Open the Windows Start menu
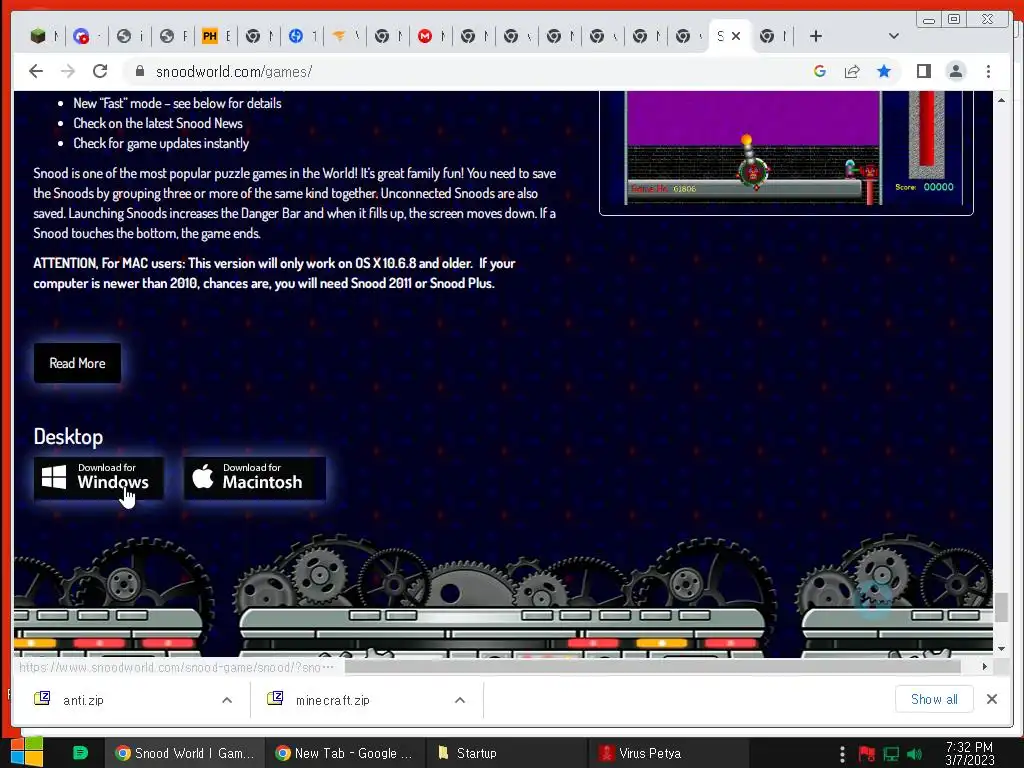Viewport: 1024px width, 768px height. point(27,752)
